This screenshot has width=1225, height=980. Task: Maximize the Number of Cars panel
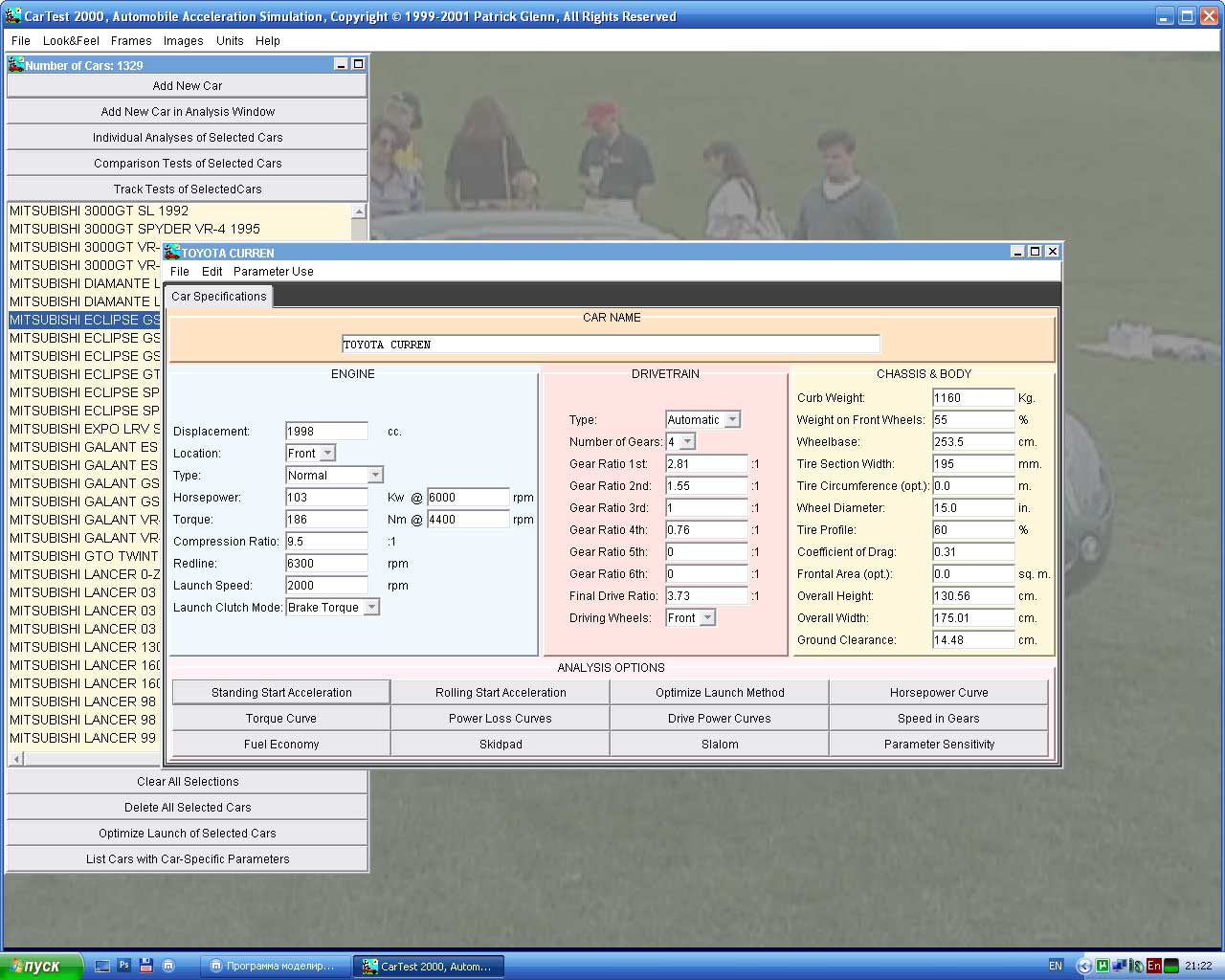(x=358, y=64)
